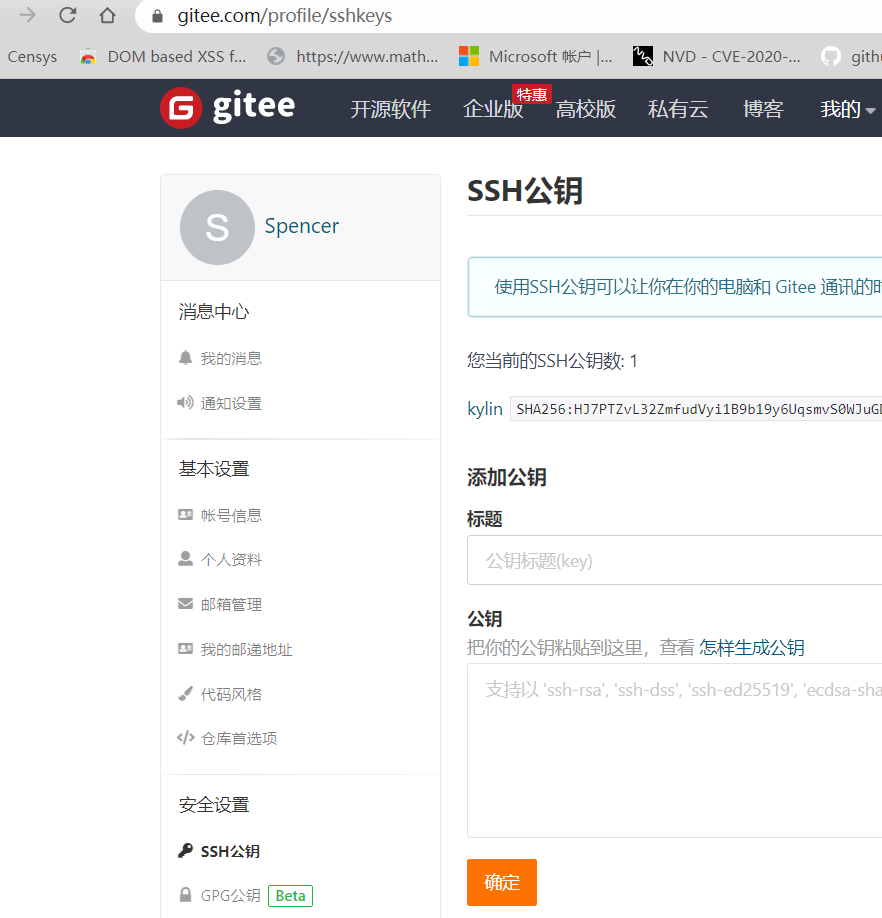Click the gitee wordmark text
Screen dimensions: 882x918
tap(253, 107)
